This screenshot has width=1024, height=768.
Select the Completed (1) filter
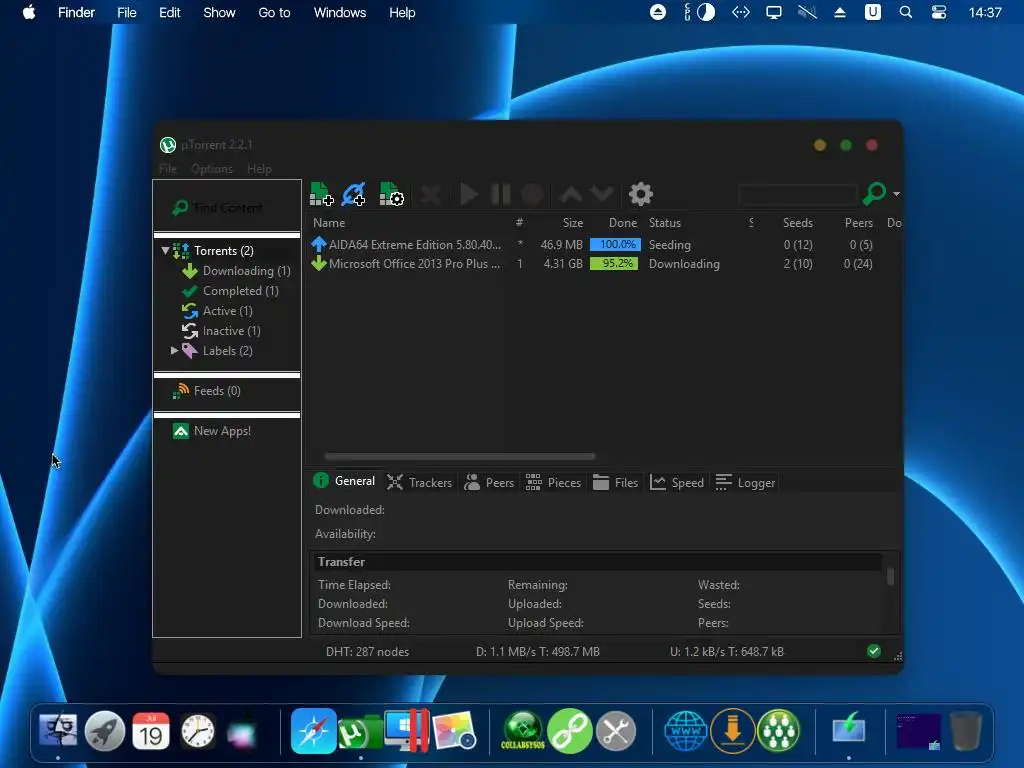pyautogui.click(x=240, y=291)
